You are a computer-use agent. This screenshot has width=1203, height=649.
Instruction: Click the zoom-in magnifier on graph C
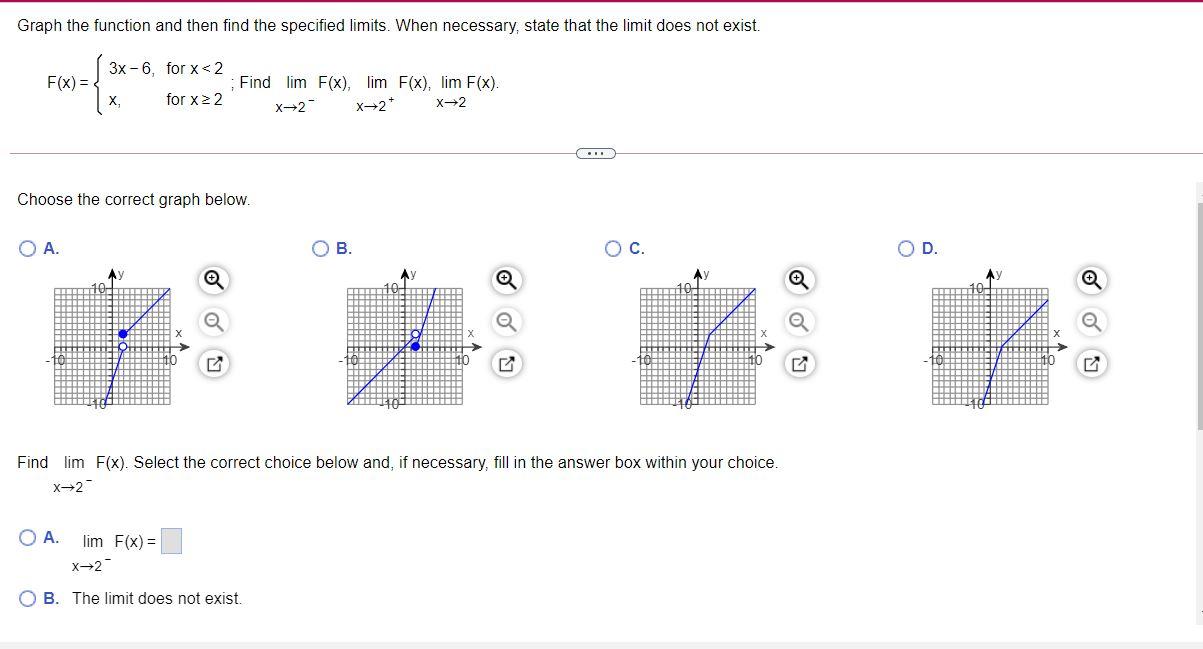(797, 281)
